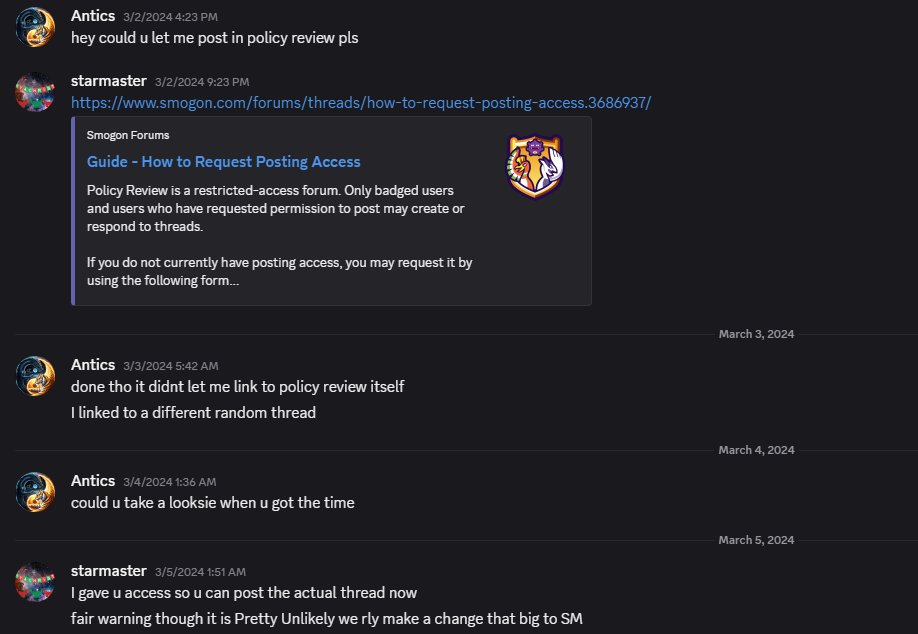Click Antics' avatar on the March 4 message
This screenshot has height=634, width=918.
coord(35,491)
